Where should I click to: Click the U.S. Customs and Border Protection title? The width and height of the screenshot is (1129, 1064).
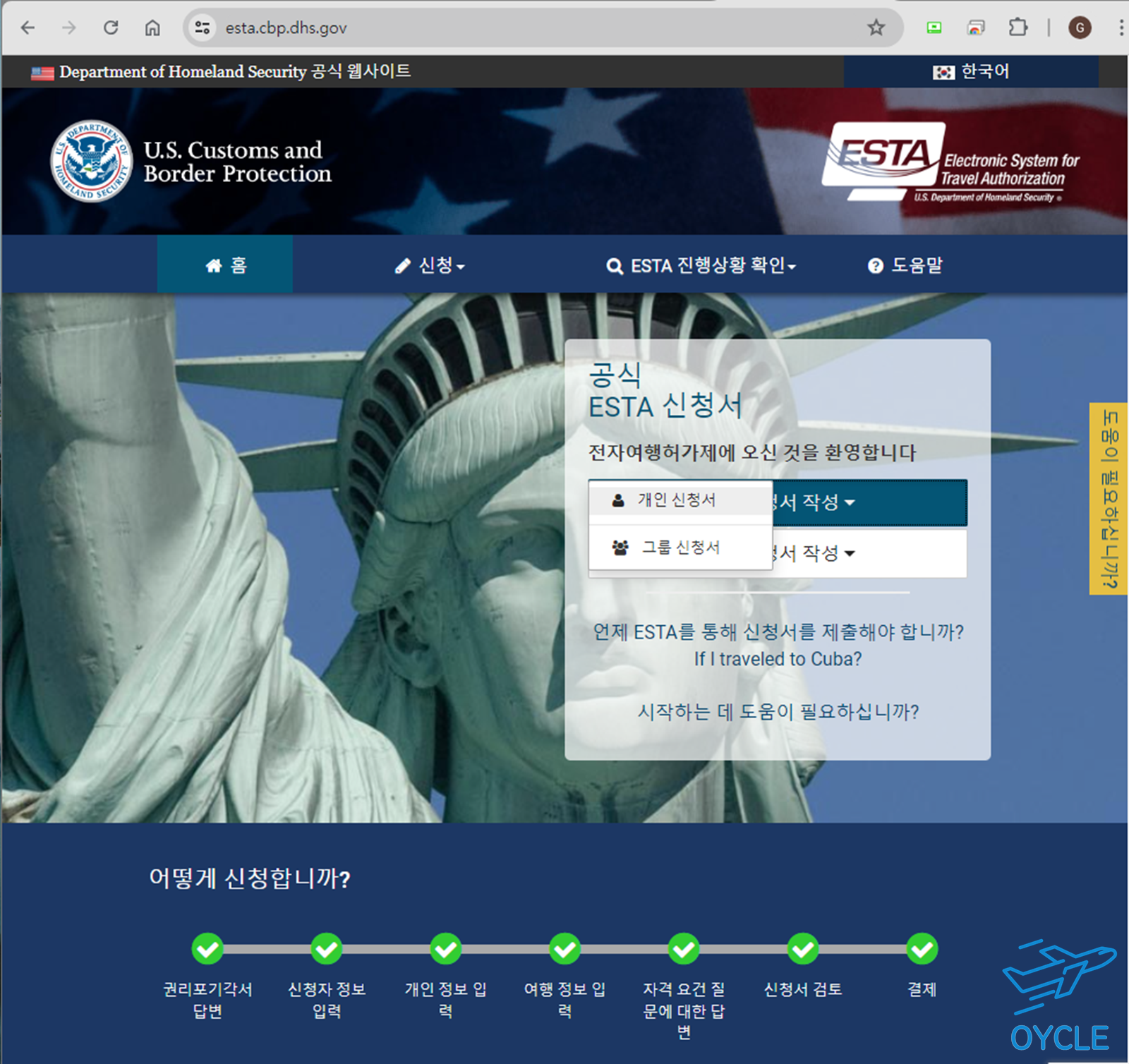point(237,162)
